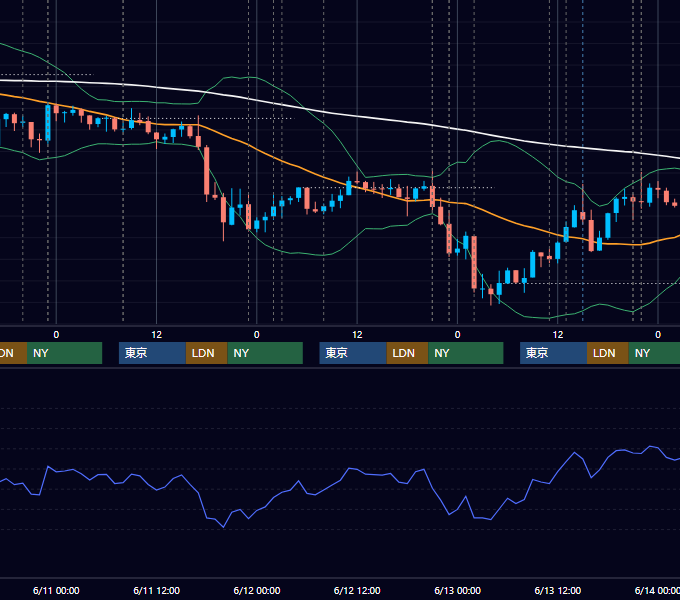Click the 6/12 00:00 date label
Viewport: 680px width, 600px height.
click(x=257, y=590)
